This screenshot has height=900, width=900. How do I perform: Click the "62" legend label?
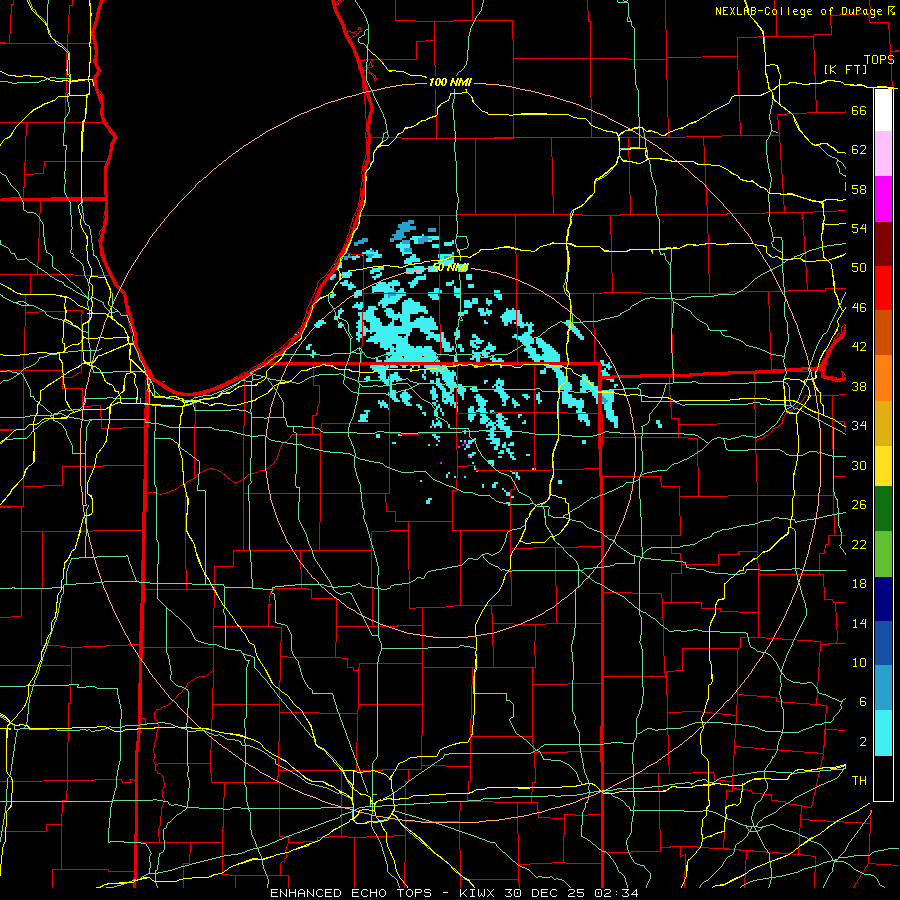point(859,150)
